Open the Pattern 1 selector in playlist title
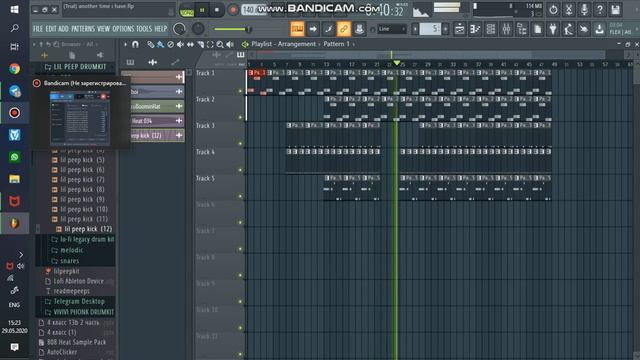 (x=336, y=44)
